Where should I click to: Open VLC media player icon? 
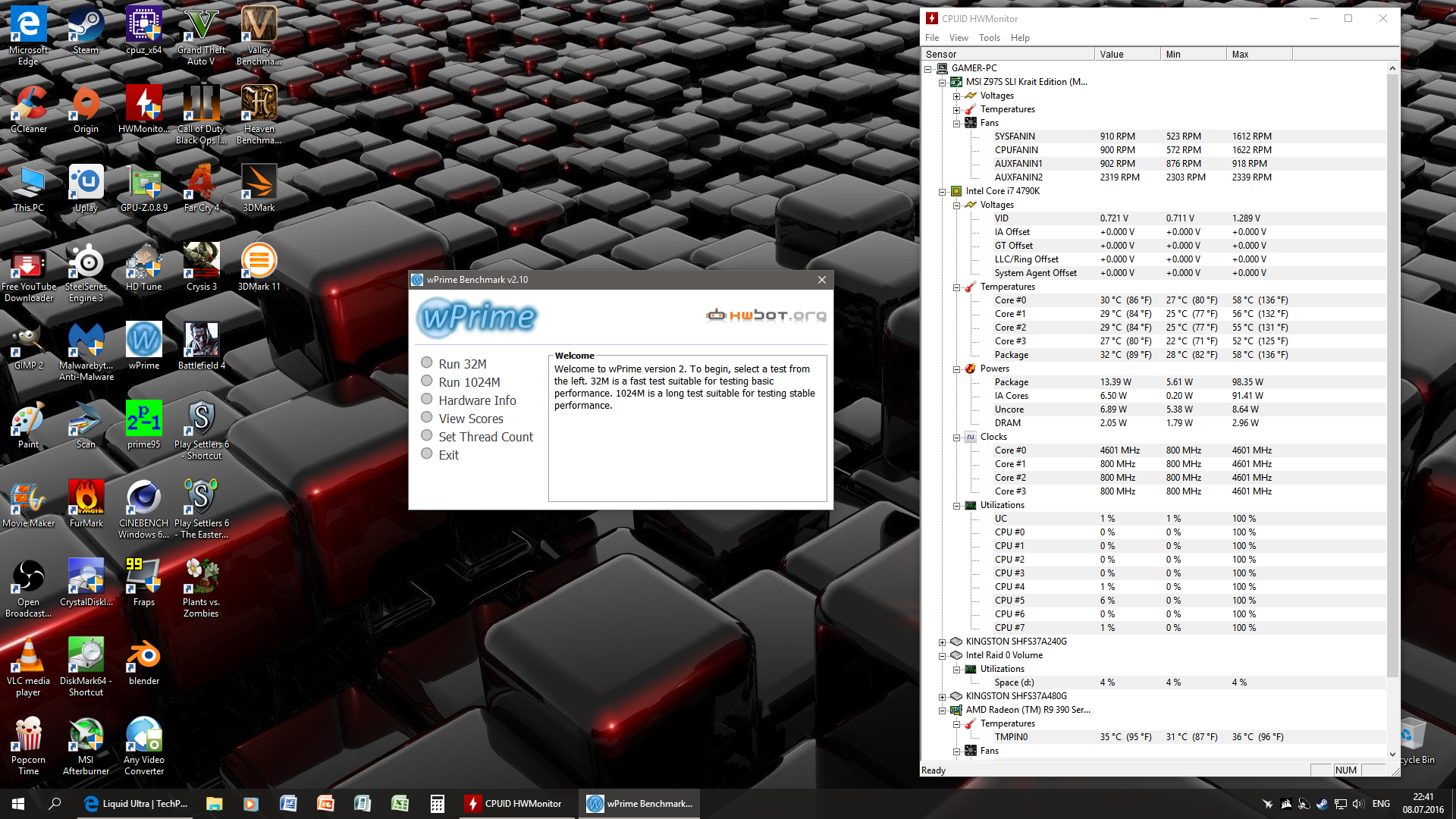29,667
